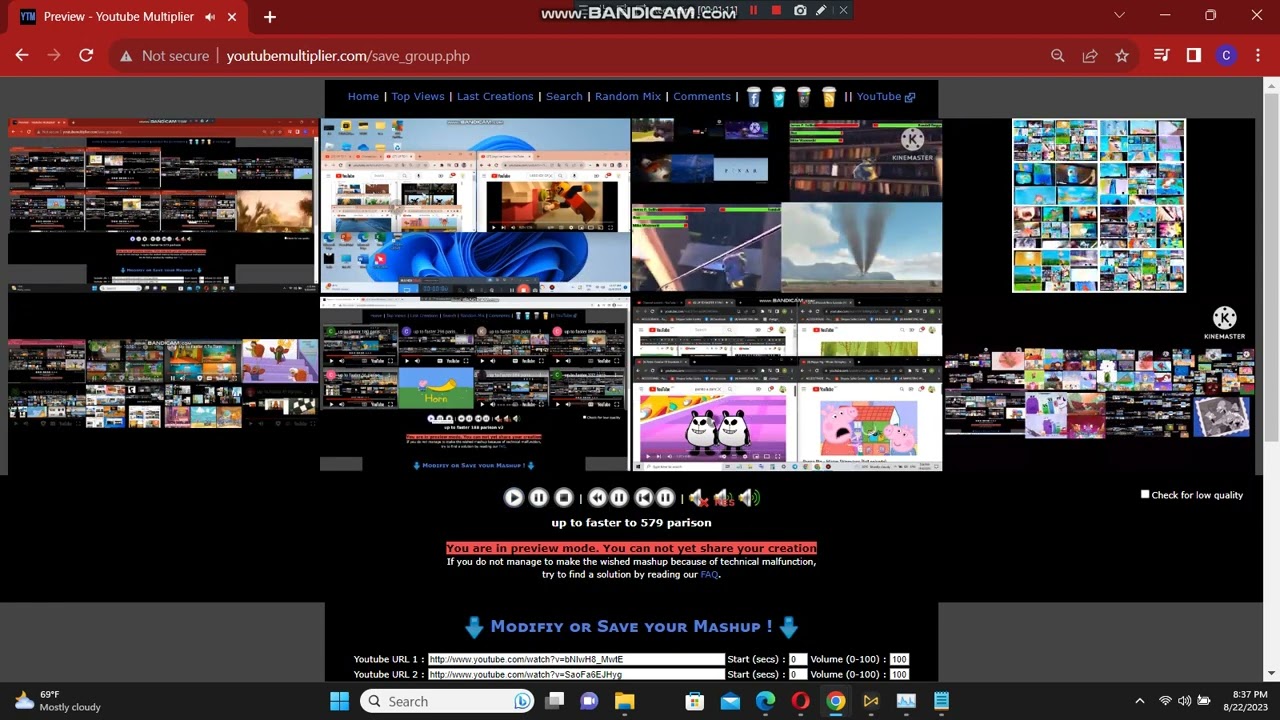The width and height of the screenshot is (1280, 720).
Task: Click the KineMaster video at top
Action: [786, 205]
